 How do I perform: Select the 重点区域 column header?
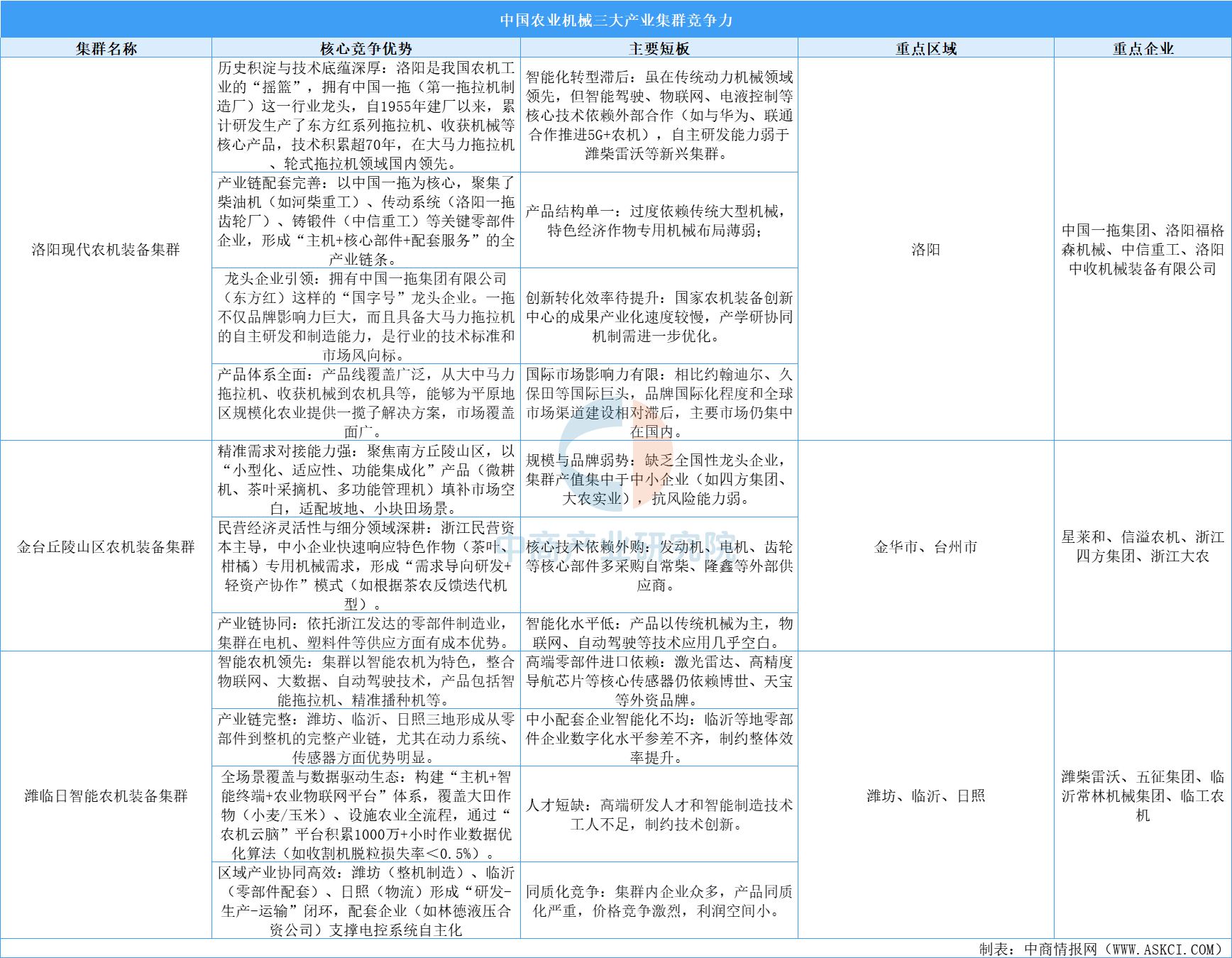tap(926, 48)
